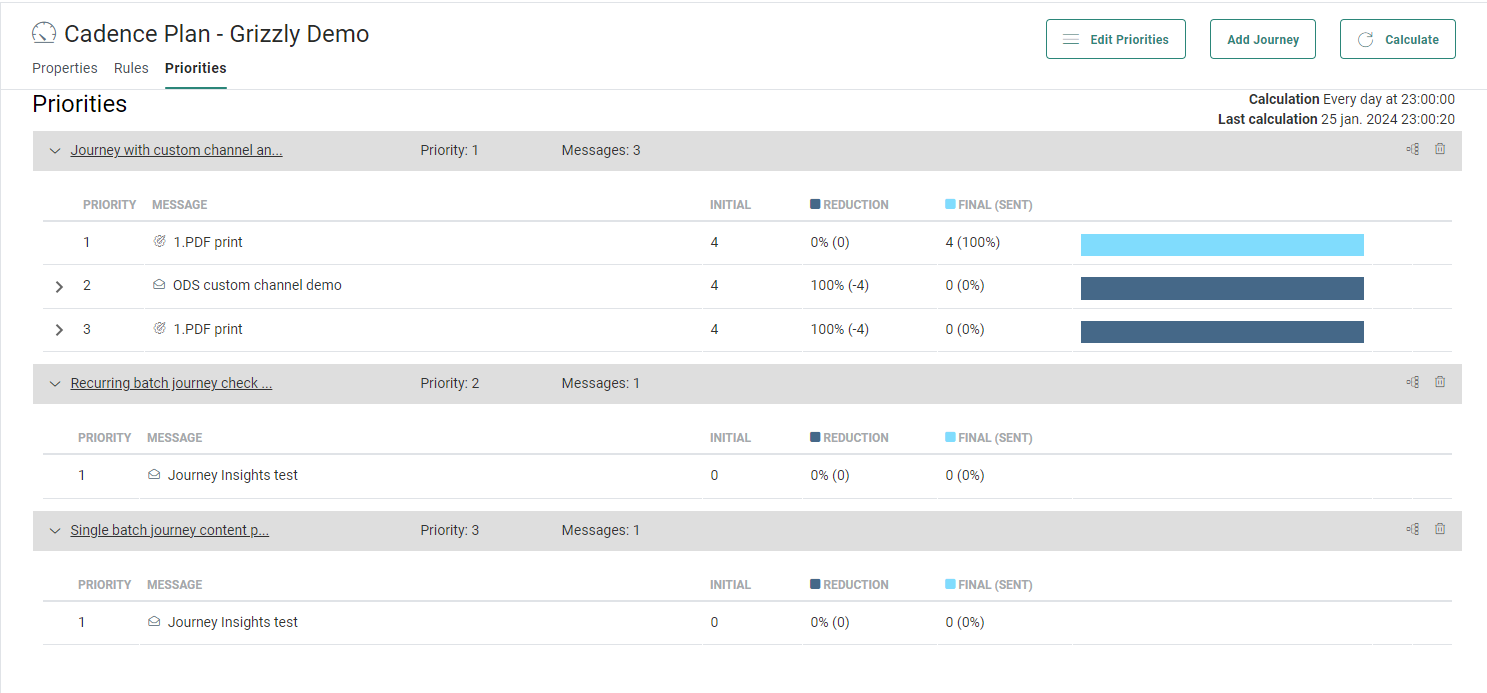This screenshot has width=1487, height=693.
Task: Open journey flow icon in Recurring batch journey row
Action: (1412, 382)
